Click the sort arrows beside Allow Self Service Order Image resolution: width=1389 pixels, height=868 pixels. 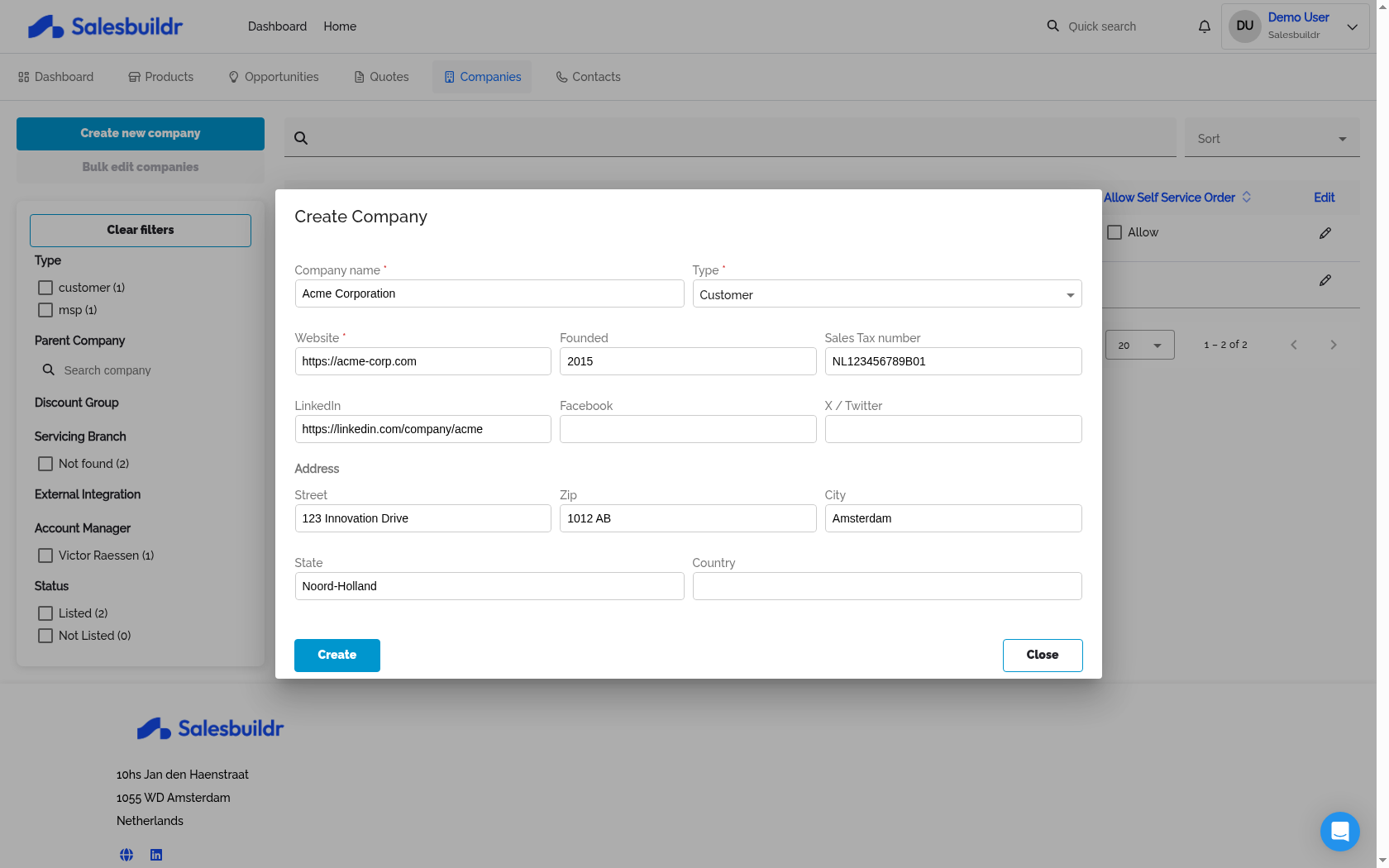pos(1247,197)
